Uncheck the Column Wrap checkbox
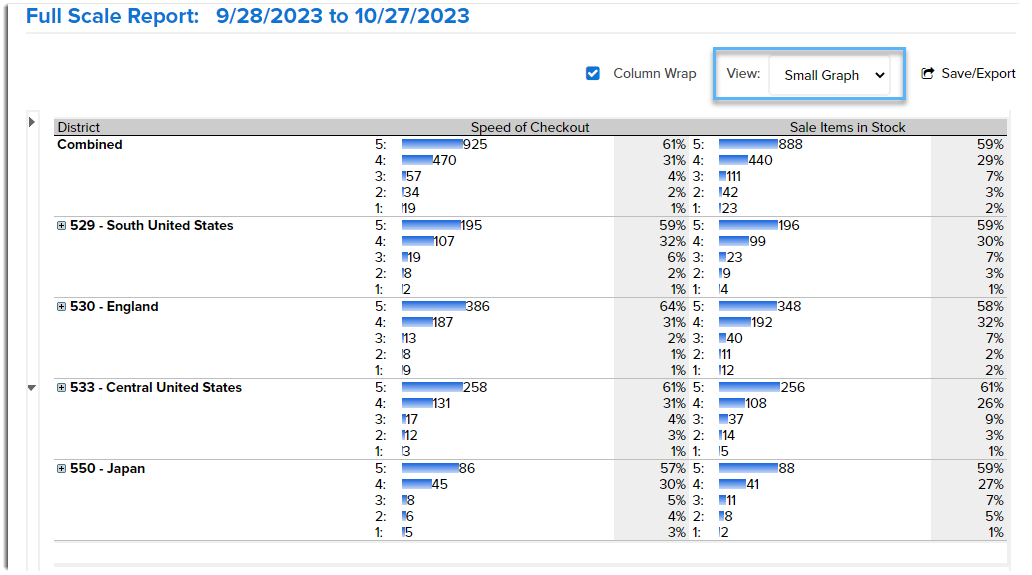 point(593,73)
